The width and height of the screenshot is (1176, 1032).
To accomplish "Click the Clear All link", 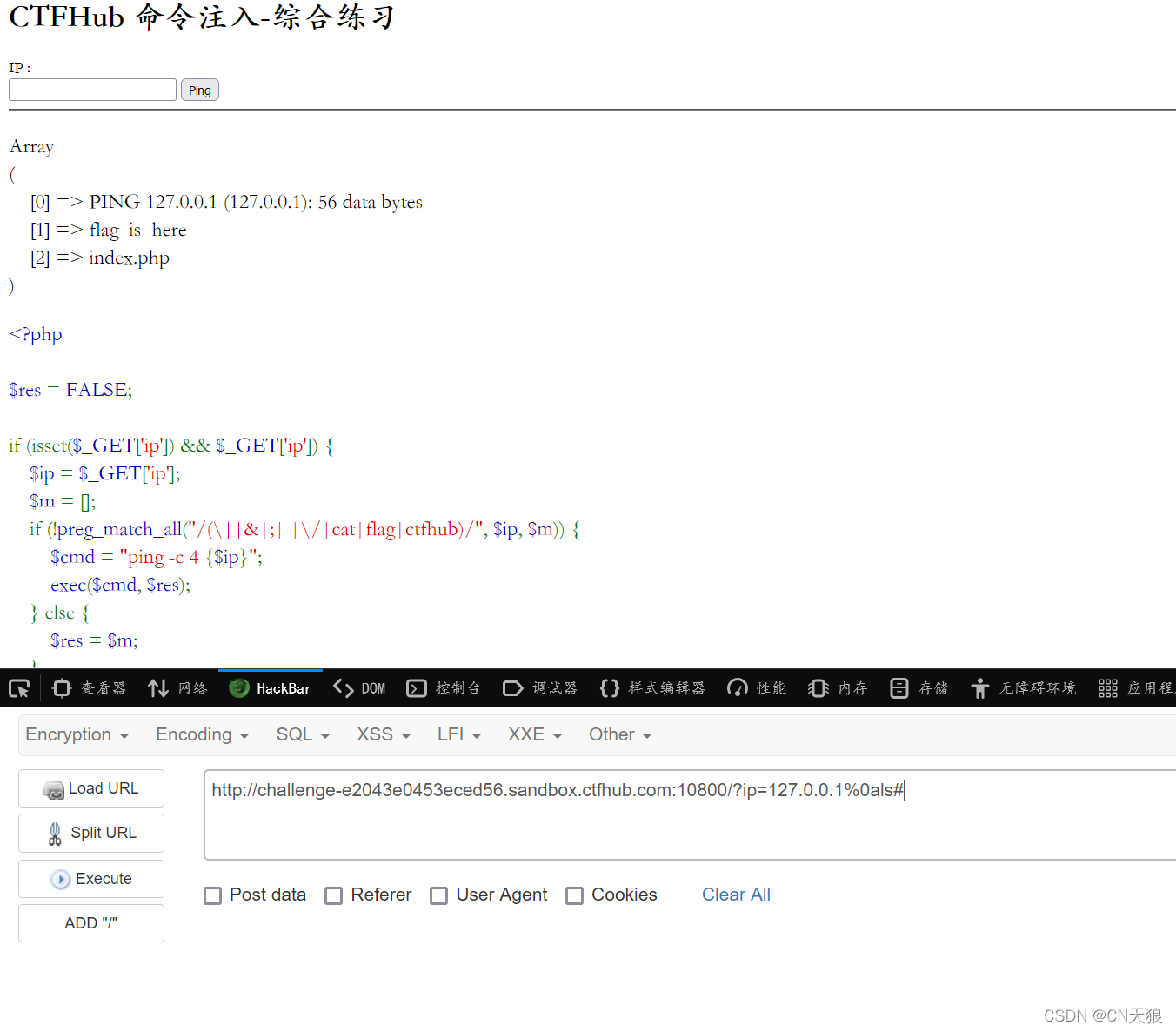I will [x=736, y=895].
